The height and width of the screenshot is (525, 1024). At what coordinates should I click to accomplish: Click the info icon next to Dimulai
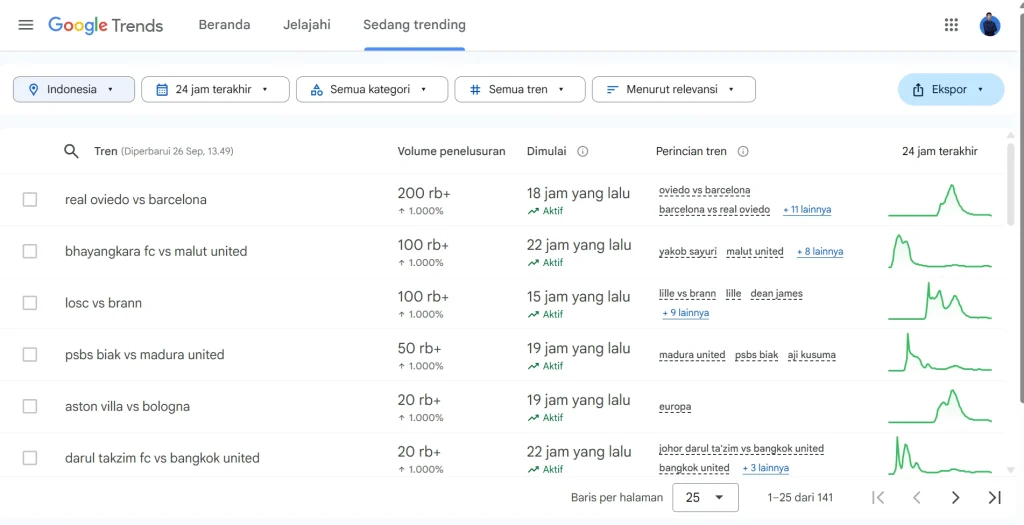[583, 151]
